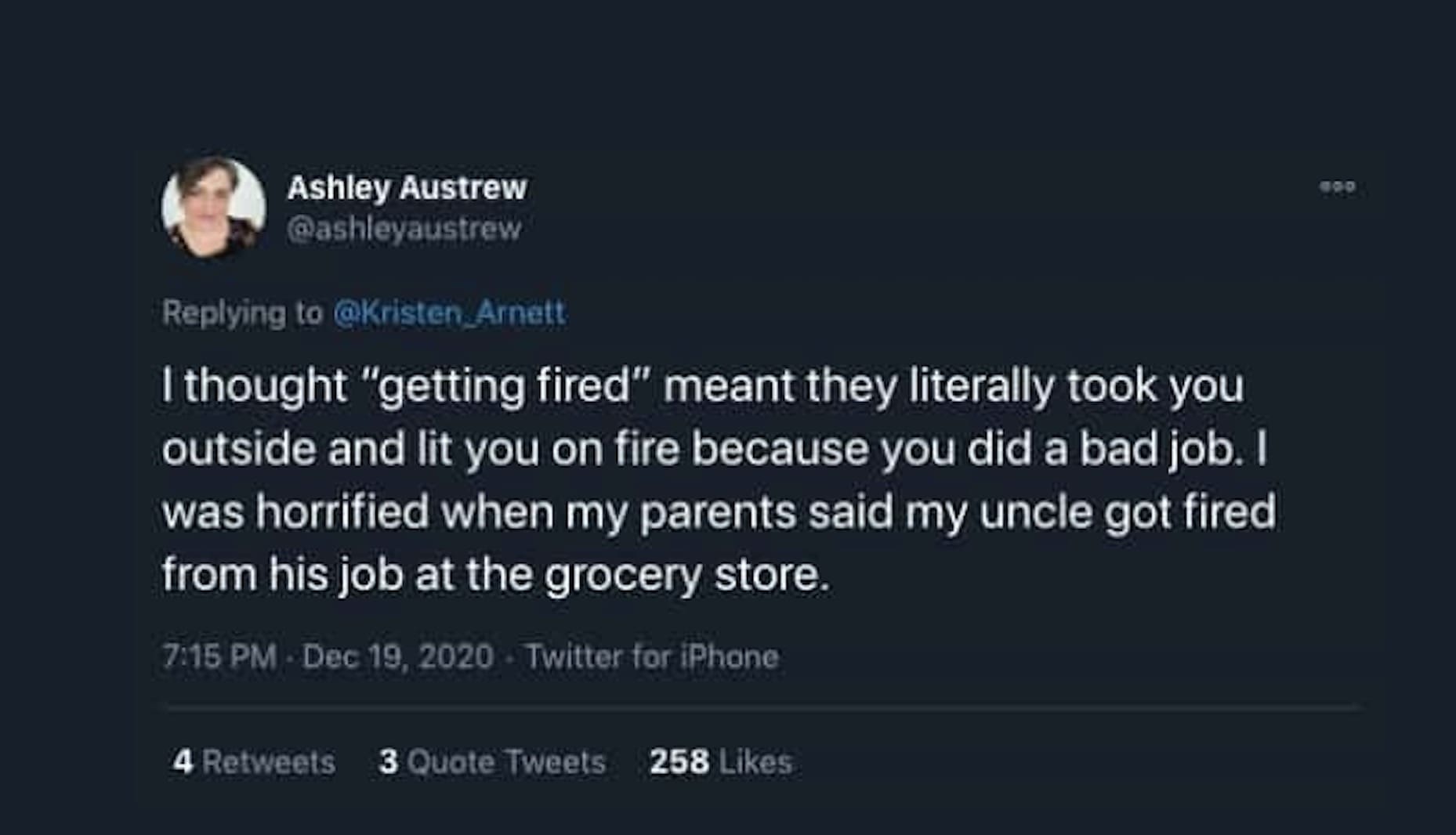Show the 258 Likes list
1456x835 pixels.
pos(720,761)
